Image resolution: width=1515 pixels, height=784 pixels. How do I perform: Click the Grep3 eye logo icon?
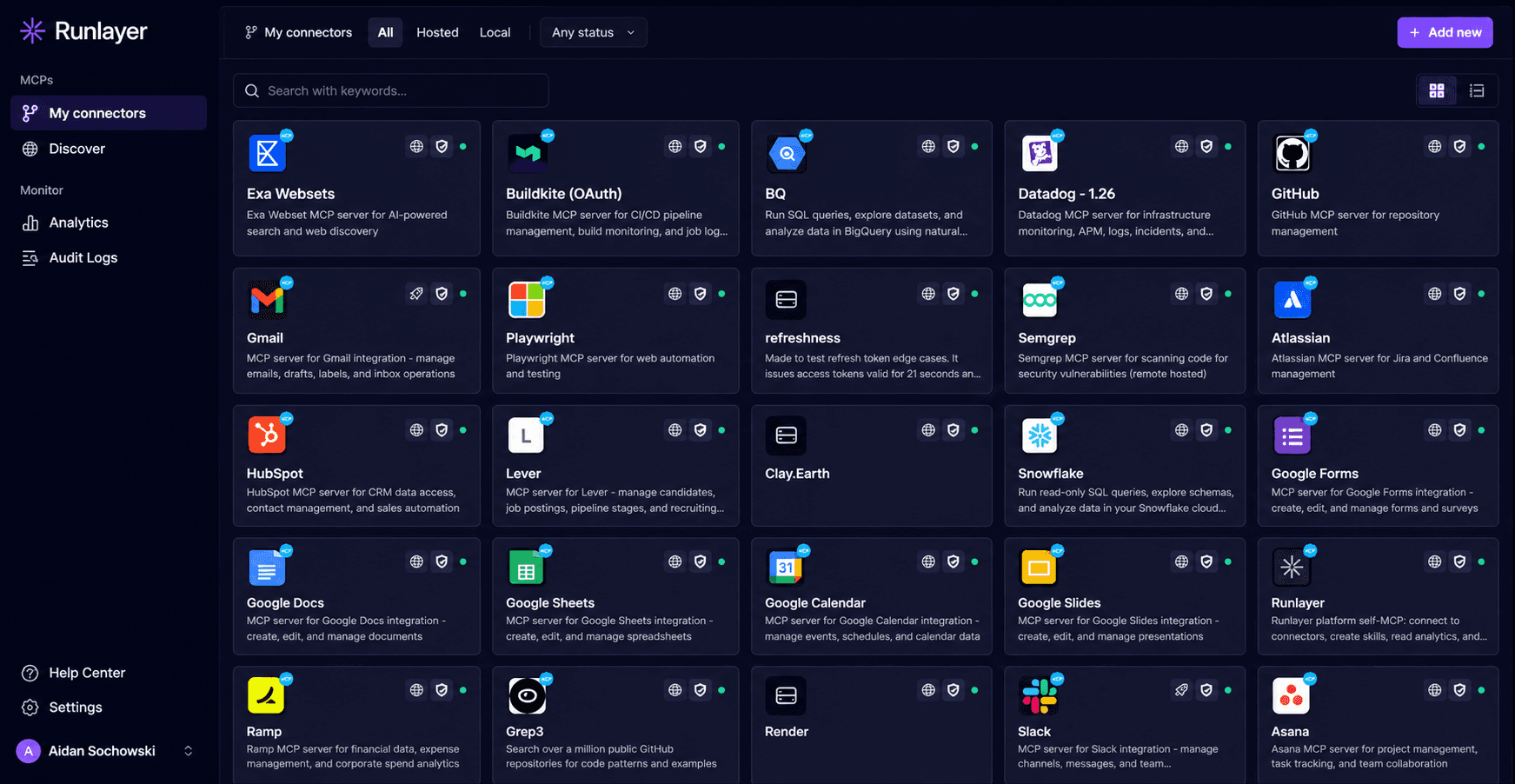click(x=527, y=695)
